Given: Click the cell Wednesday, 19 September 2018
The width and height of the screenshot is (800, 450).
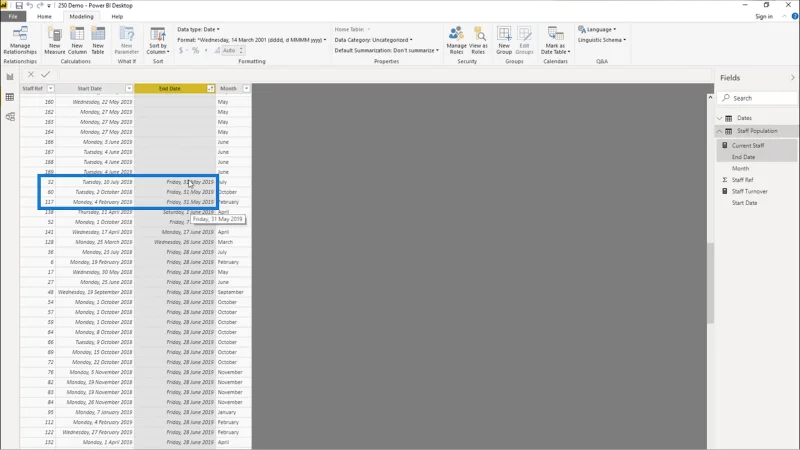Looking at the screenshot, I should [x=95, y=292].
